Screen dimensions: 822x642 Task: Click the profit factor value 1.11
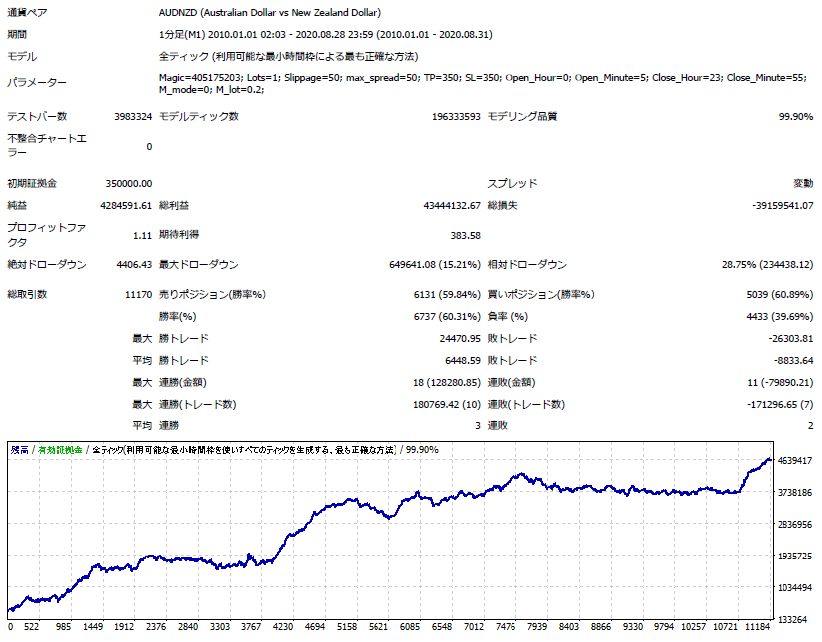pyautogui.click(x=142, y=235)
